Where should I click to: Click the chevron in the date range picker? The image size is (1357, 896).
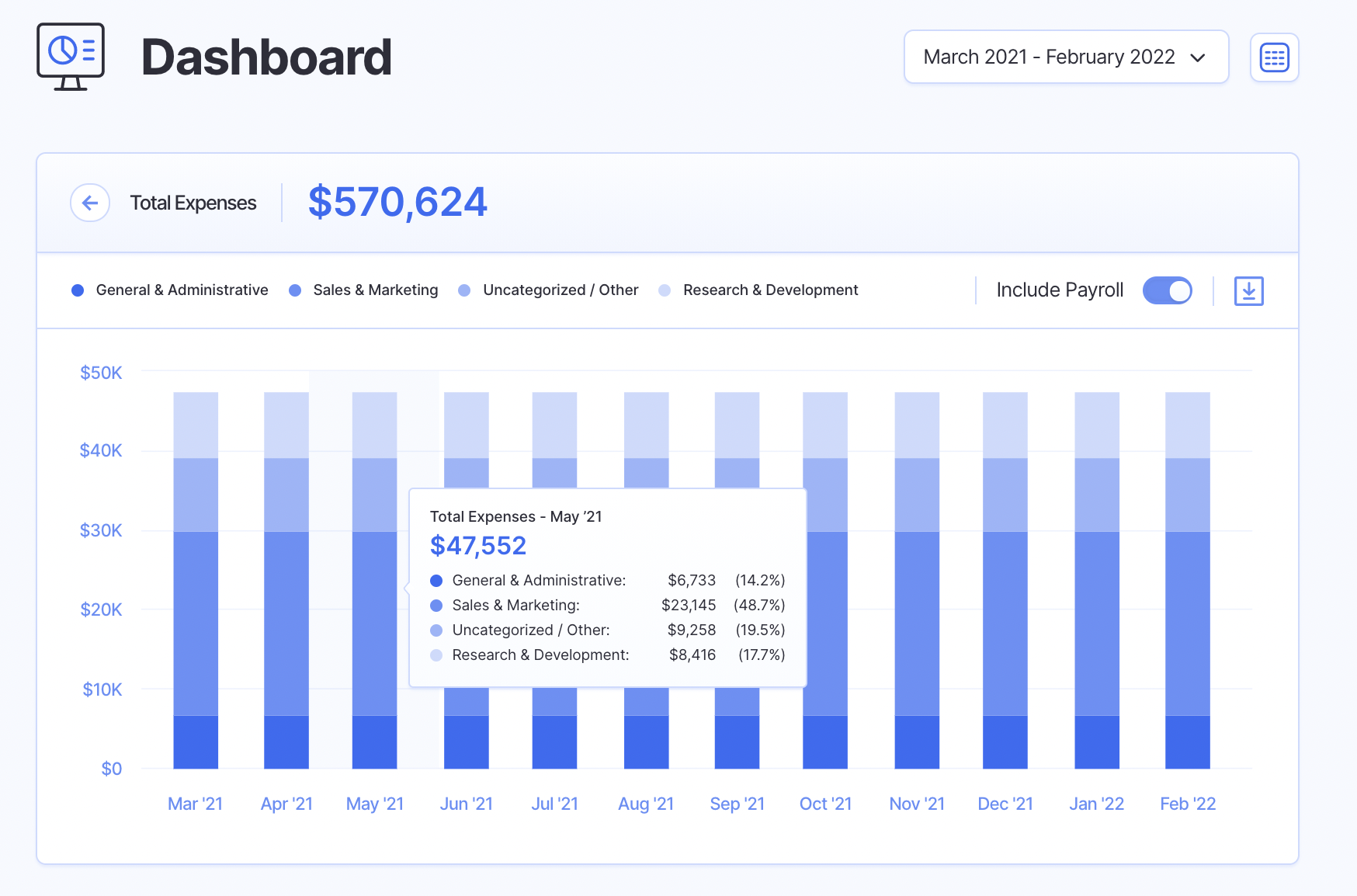[x=1198, y=57]
